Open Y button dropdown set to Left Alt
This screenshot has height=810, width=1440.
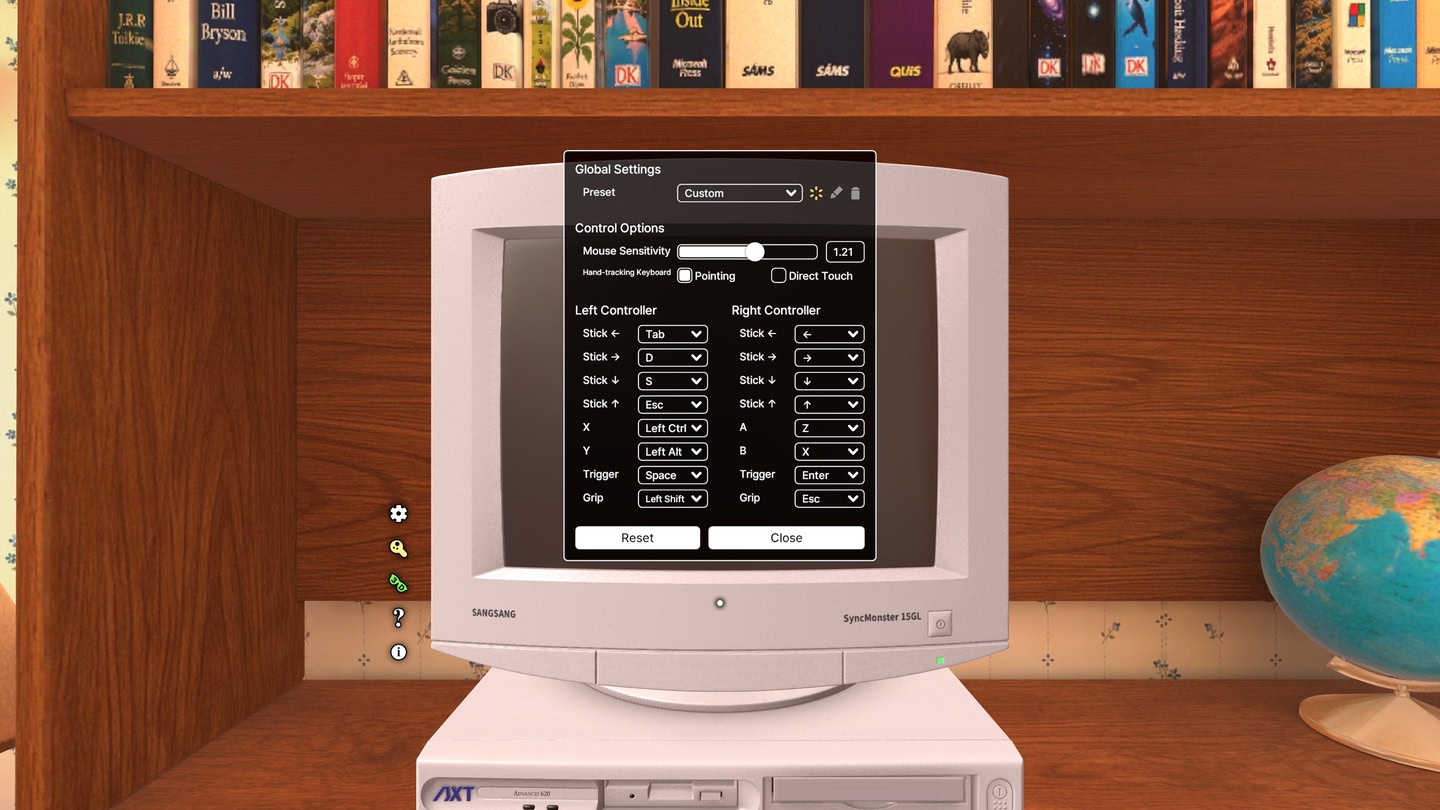672,451
